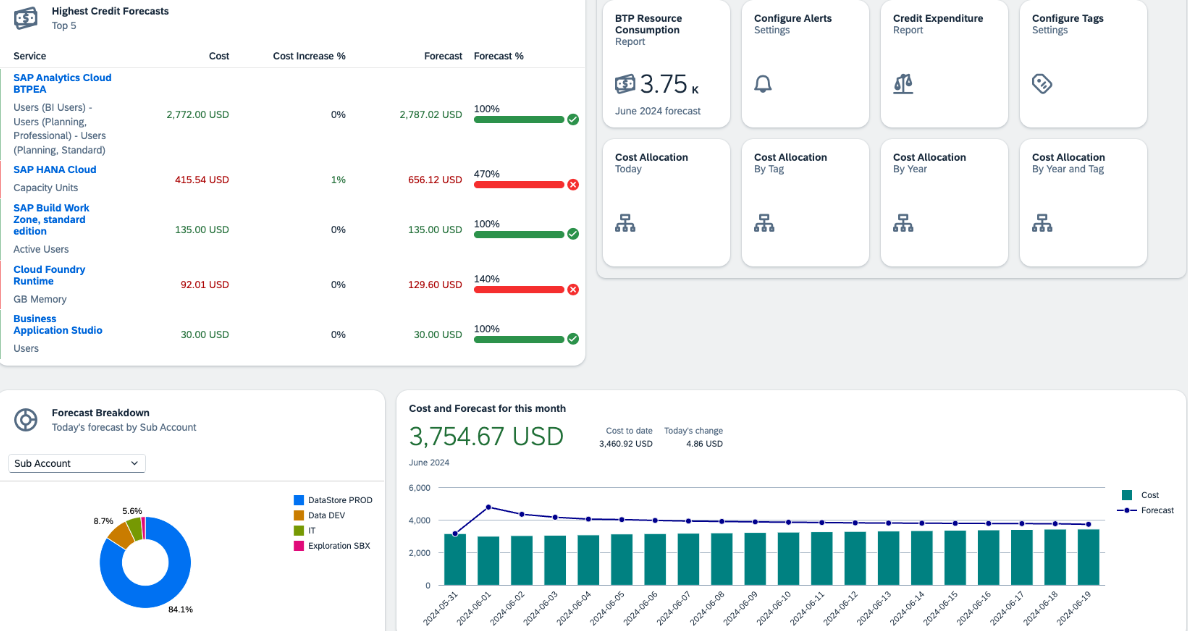Screen dimensions: 1188x631
Task: Click hierarchy icon on Cost Allocation Today tile
Action: [x=625, y=223]
